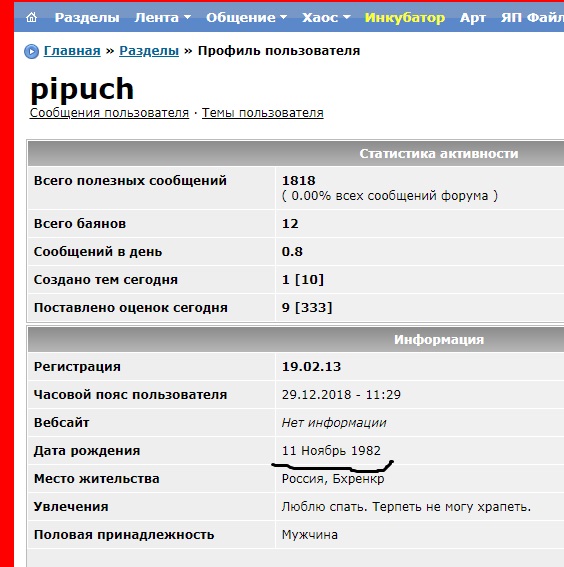Image resolution: width=564 pixels, height=567 pixels.
Task: Click the Профиль пользователя breadcrumb text
Action: coord(279,51)
